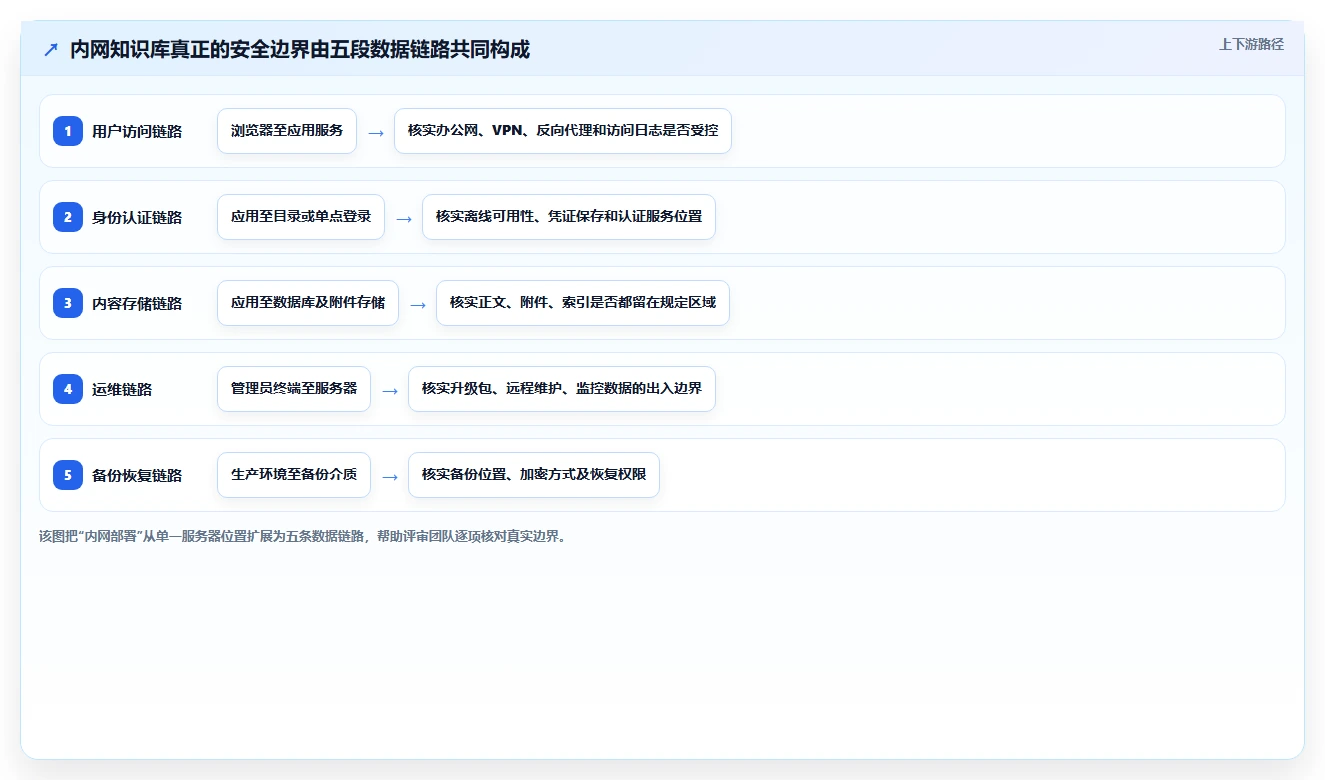Select the 运维链路 label
The height and width of the screenshot is (780, 1325).
(122, 389)
